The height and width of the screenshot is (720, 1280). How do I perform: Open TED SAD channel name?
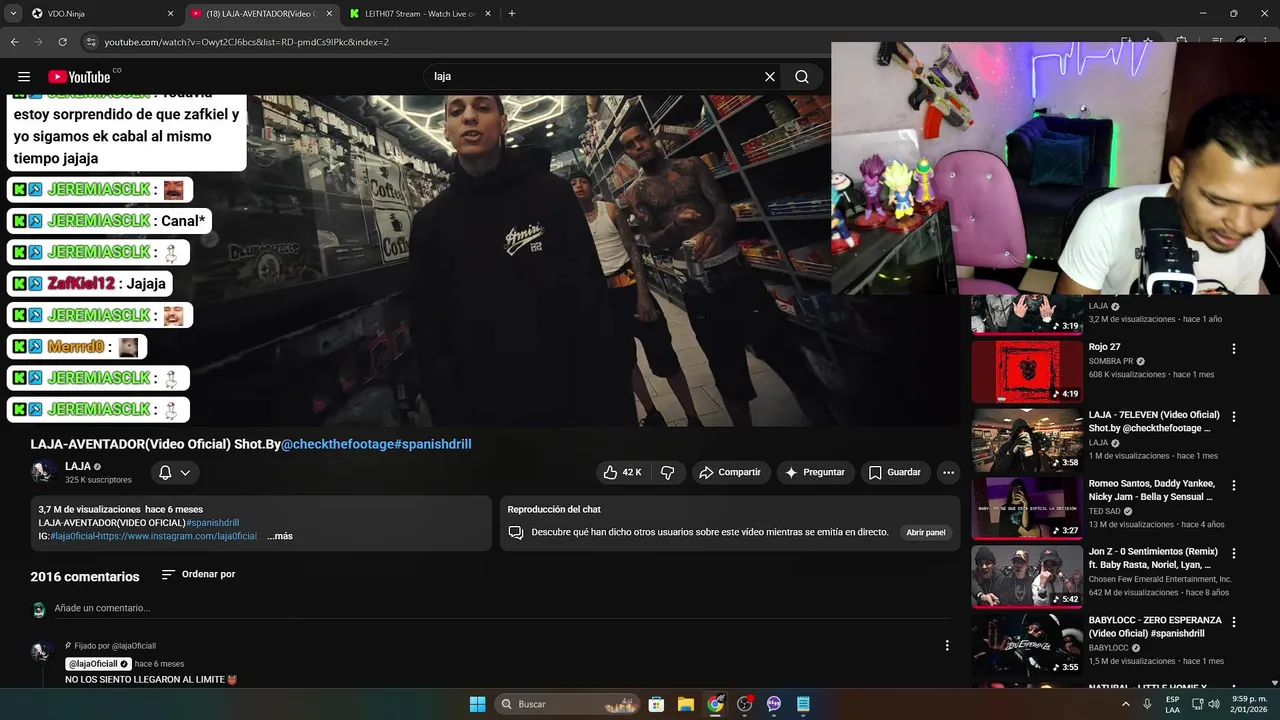(x=1105, y=511)
